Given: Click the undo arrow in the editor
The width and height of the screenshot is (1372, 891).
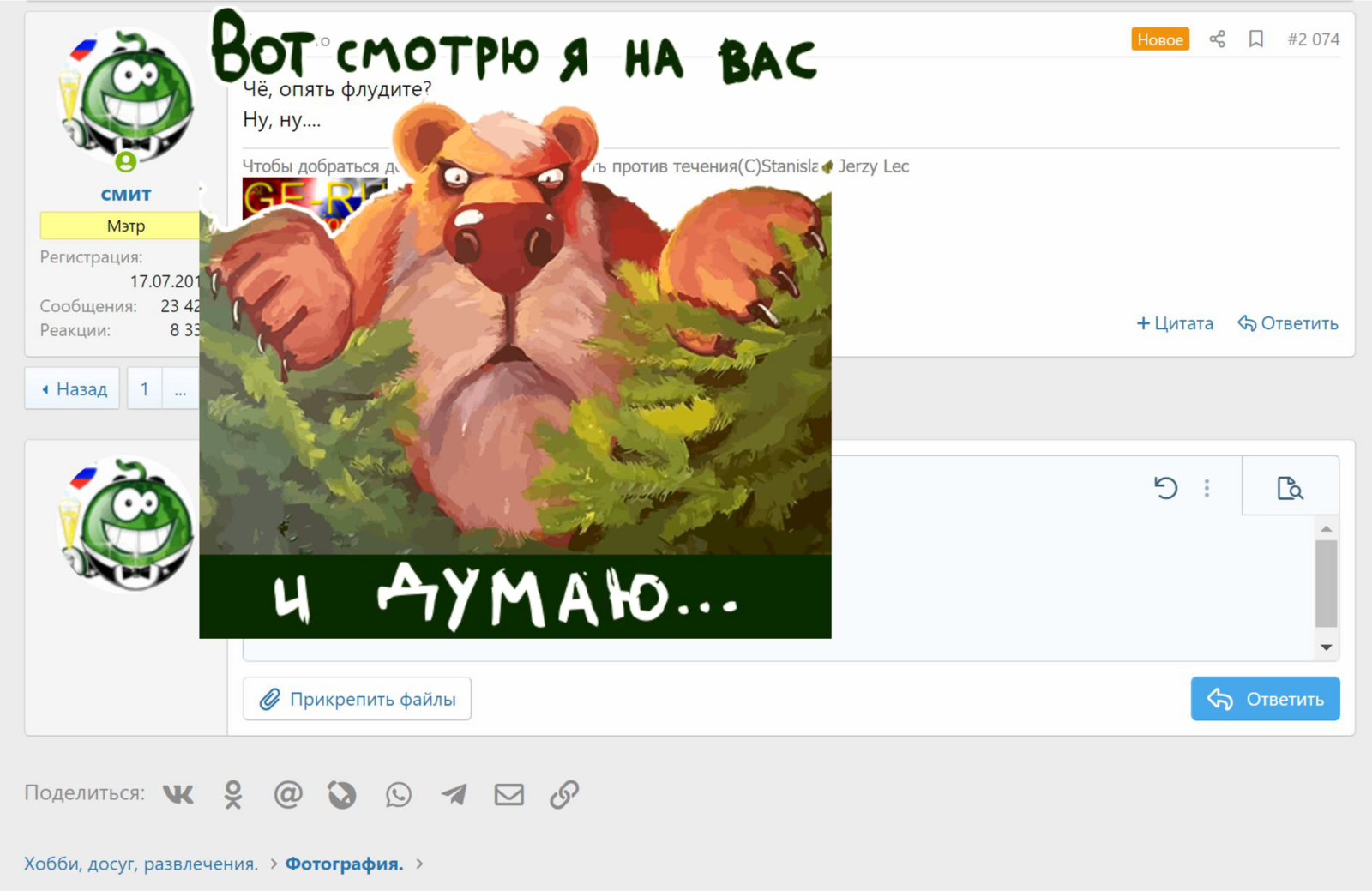Looking at the screenshot, I should click(x=1165, y=488).
